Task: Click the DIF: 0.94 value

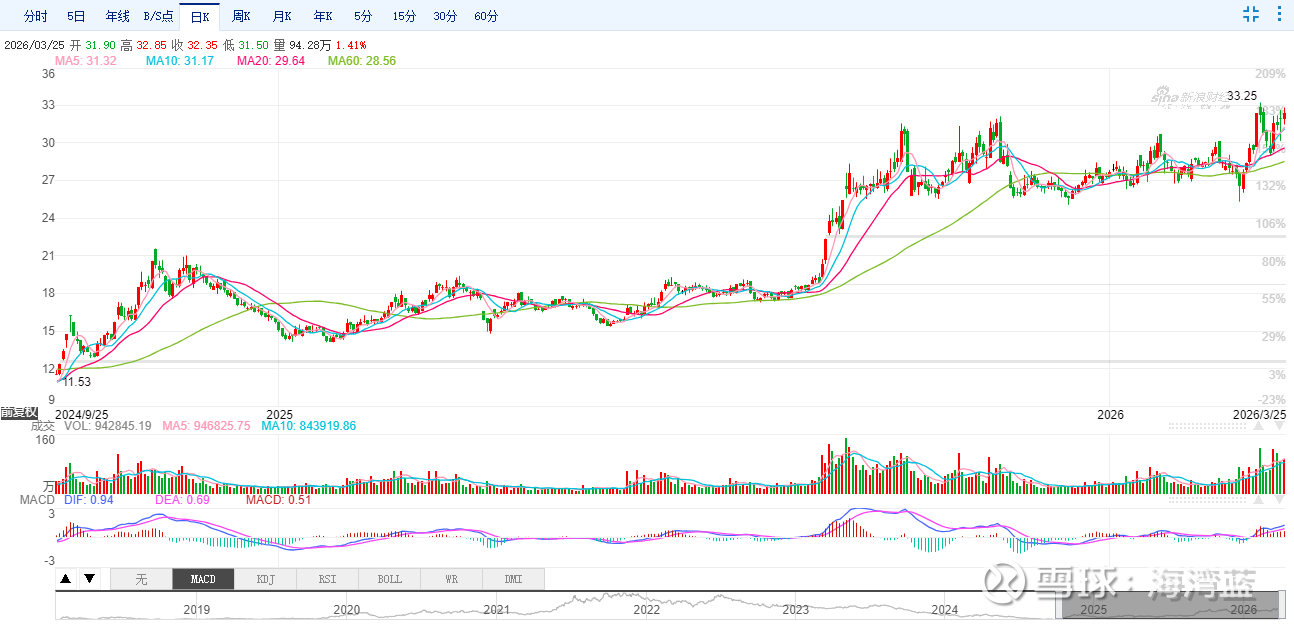Action: click(x=88, y=499)
